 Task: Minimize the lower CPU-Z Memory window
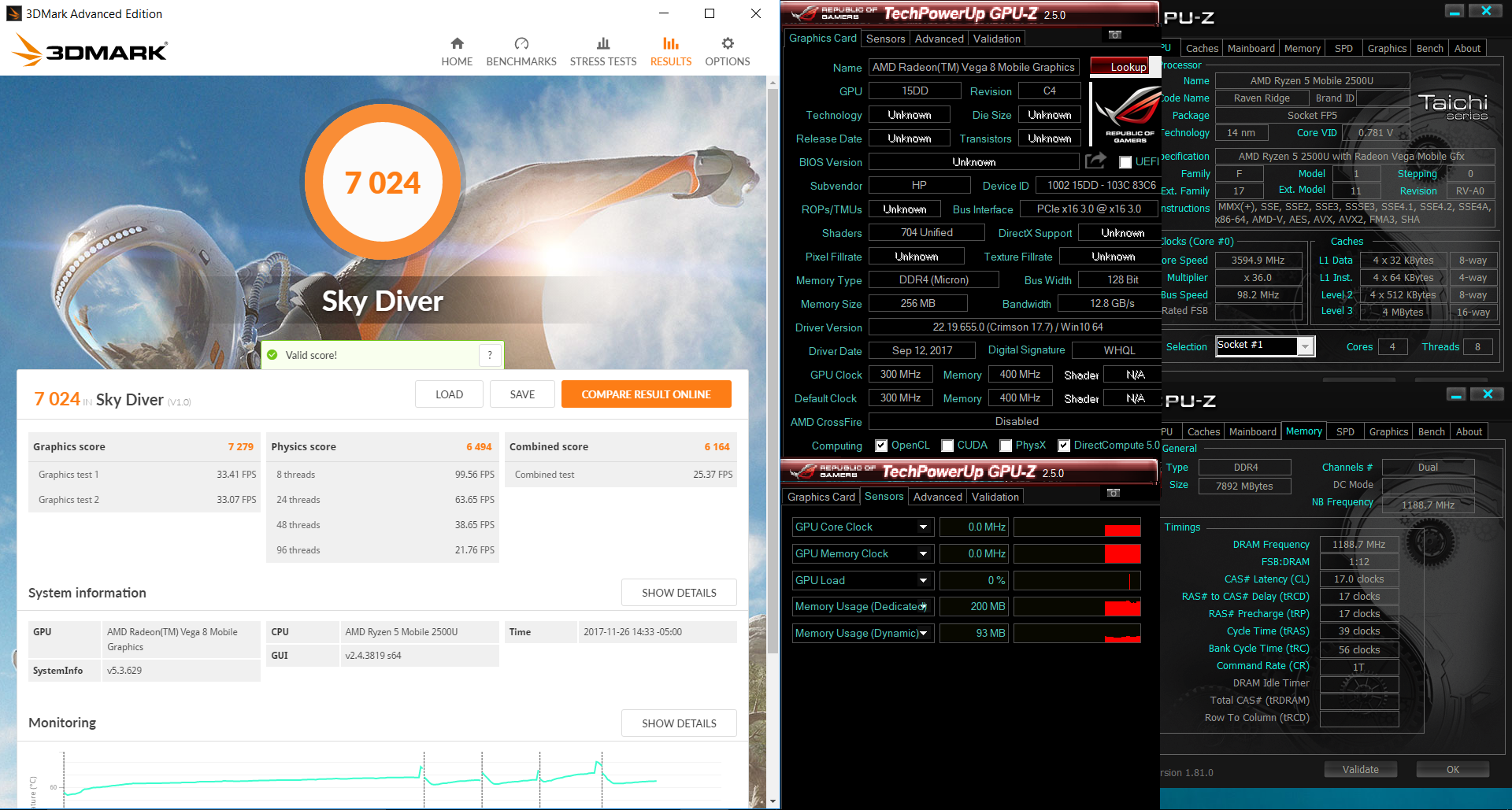(x=1457, y=394)
